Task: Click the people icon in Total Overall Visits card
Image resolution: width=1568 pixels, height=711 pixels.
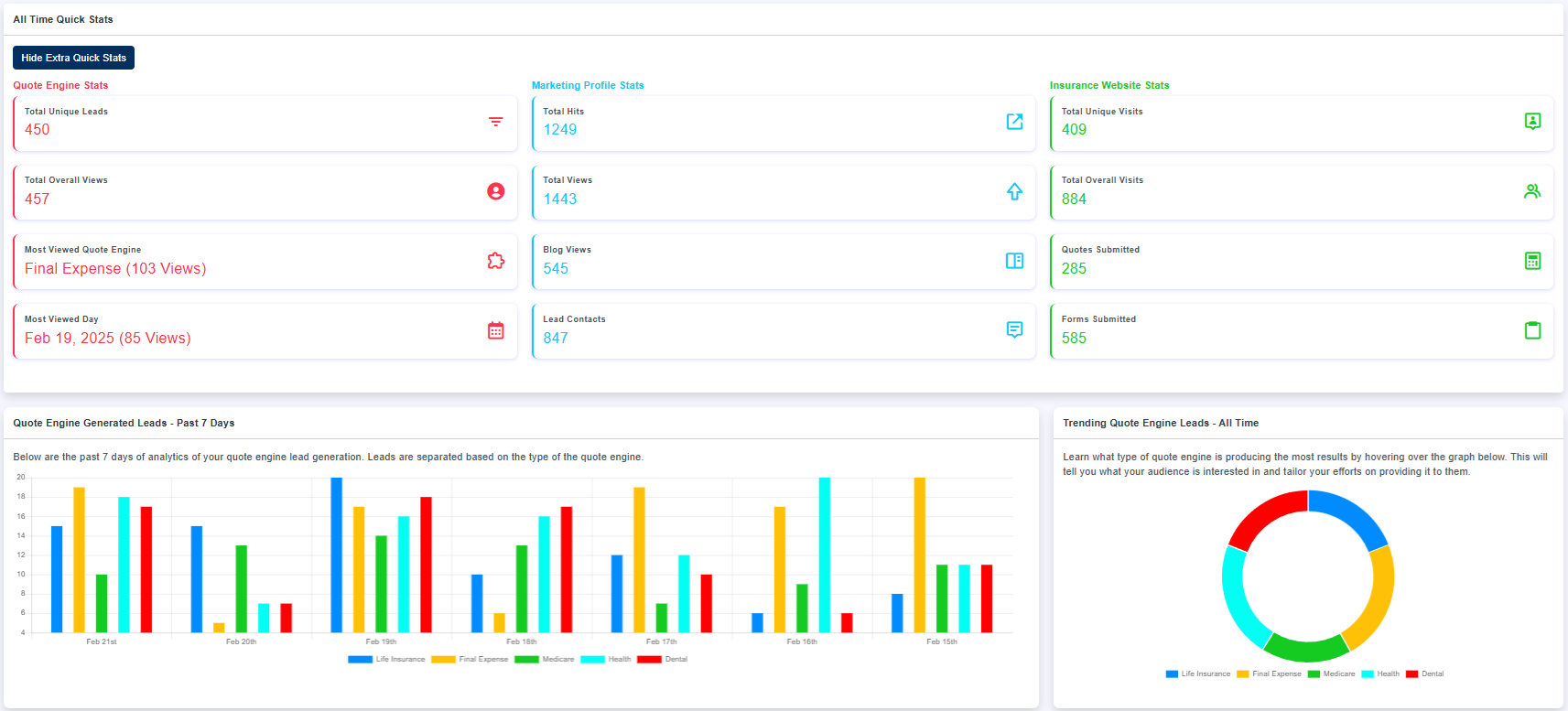Action: [1532, 191]
